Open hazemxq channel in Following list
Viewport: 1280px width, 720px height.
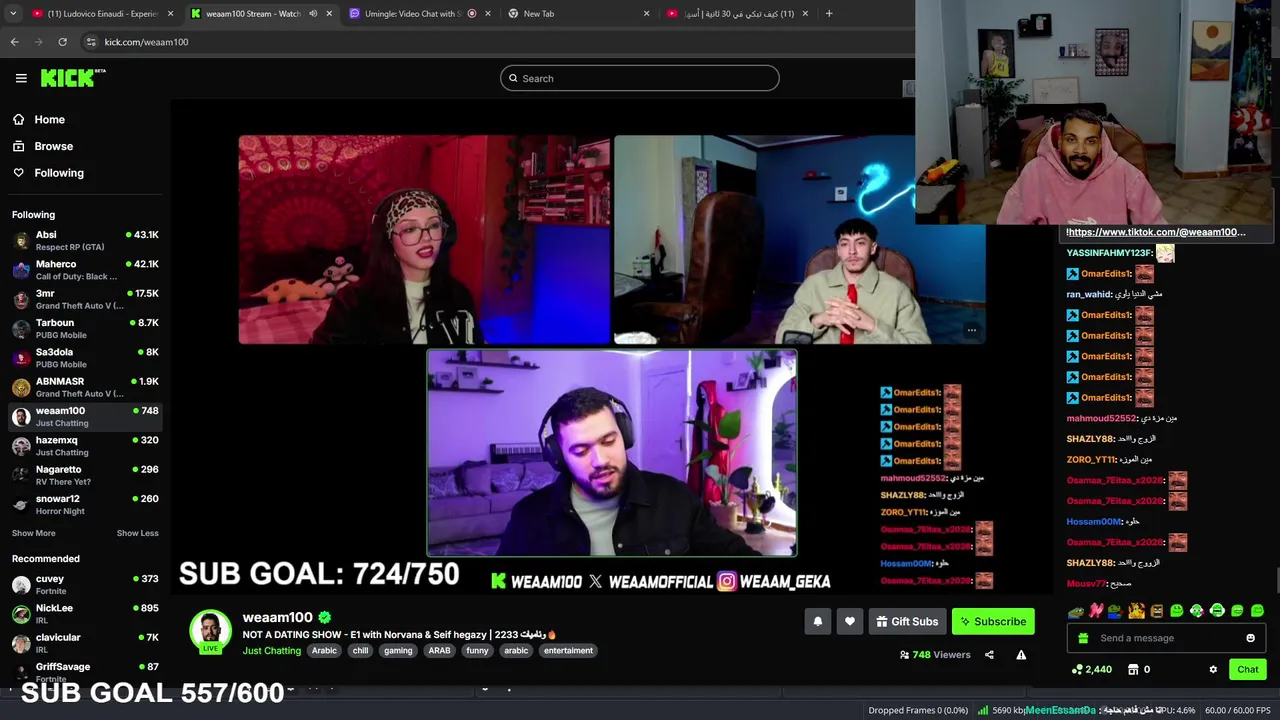point(85,446)
